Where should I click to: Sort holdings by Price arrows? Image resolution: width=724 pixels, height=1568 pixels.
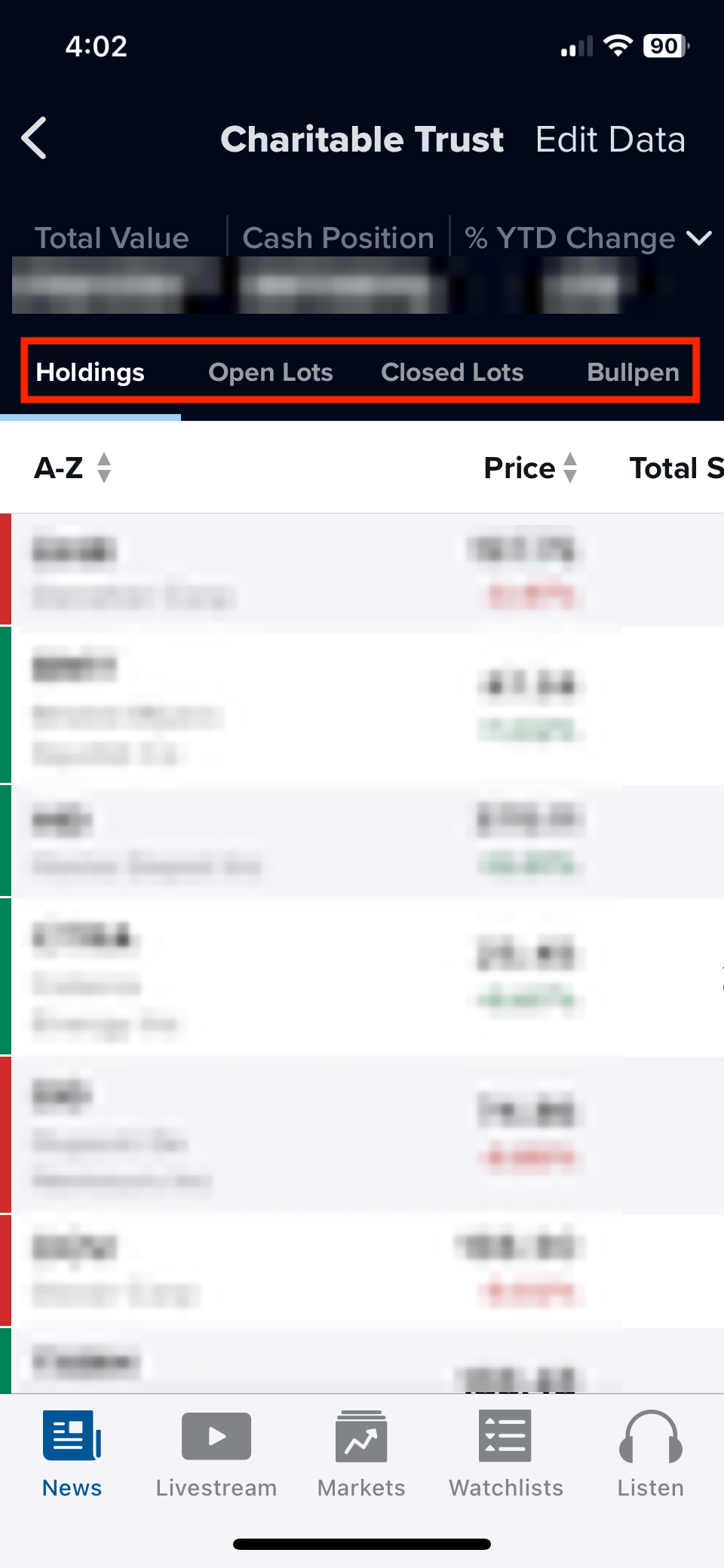pyautogui.click(x=570, y=468)
